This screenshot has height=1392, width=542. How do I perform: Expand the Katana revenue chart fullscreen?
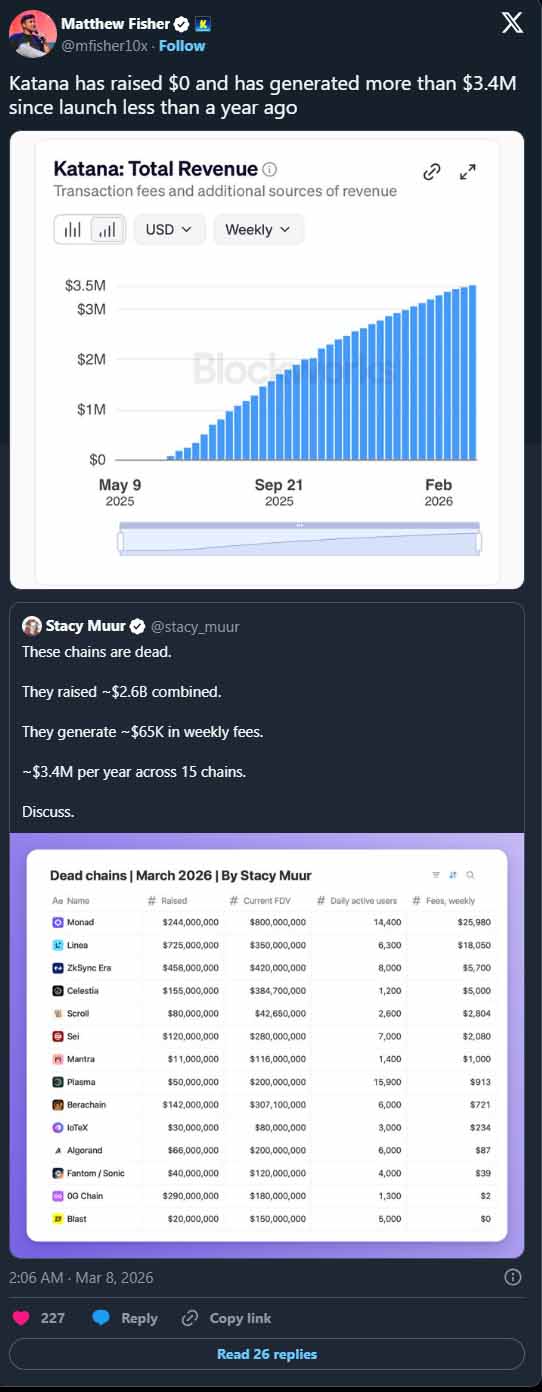[467, 172]
